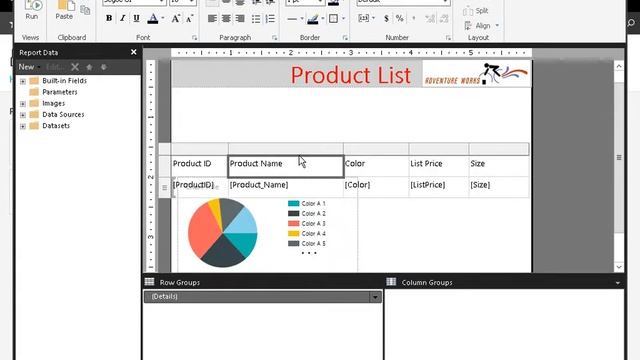Toggle italic formatting
640x360 pixels.
coord(122,18)
